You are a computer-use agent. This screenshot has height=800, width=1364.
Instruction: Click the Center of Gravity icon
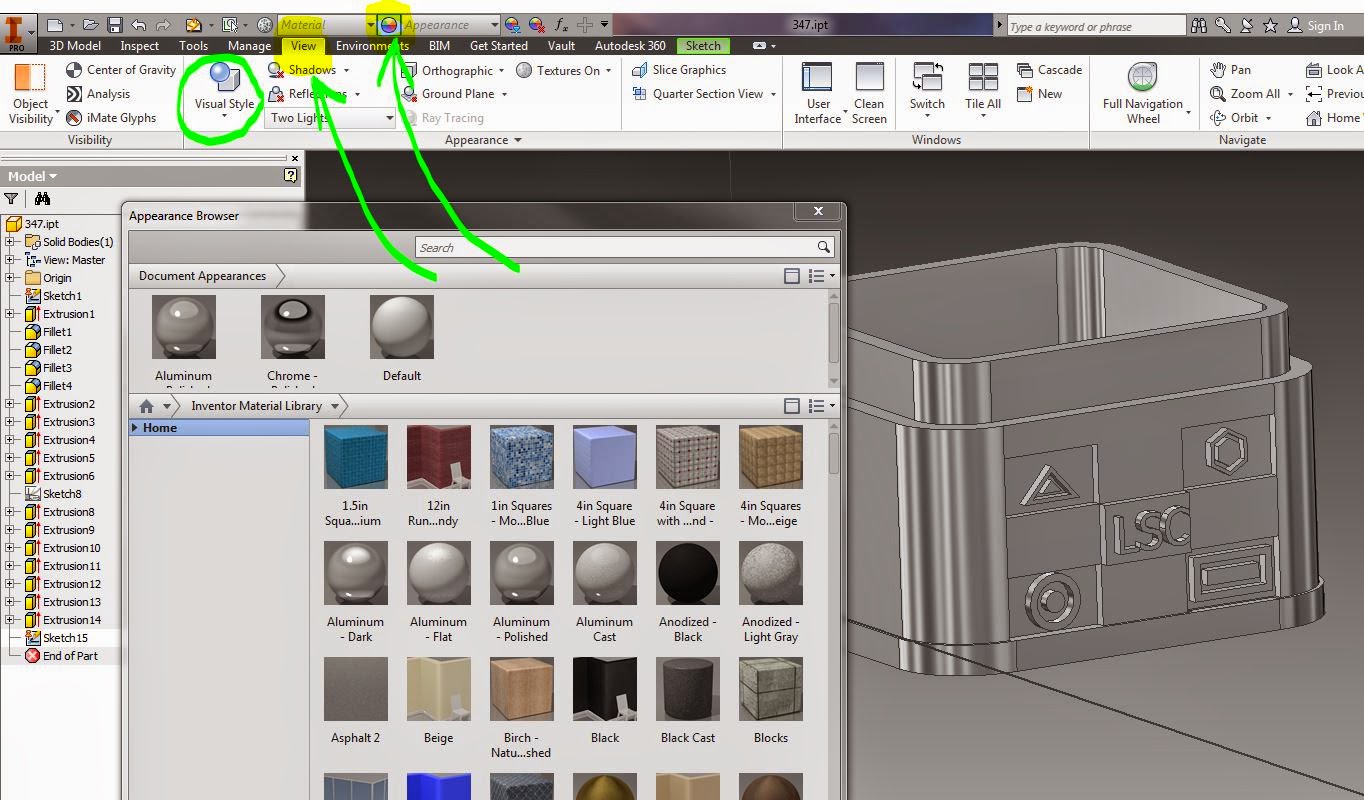72,70
